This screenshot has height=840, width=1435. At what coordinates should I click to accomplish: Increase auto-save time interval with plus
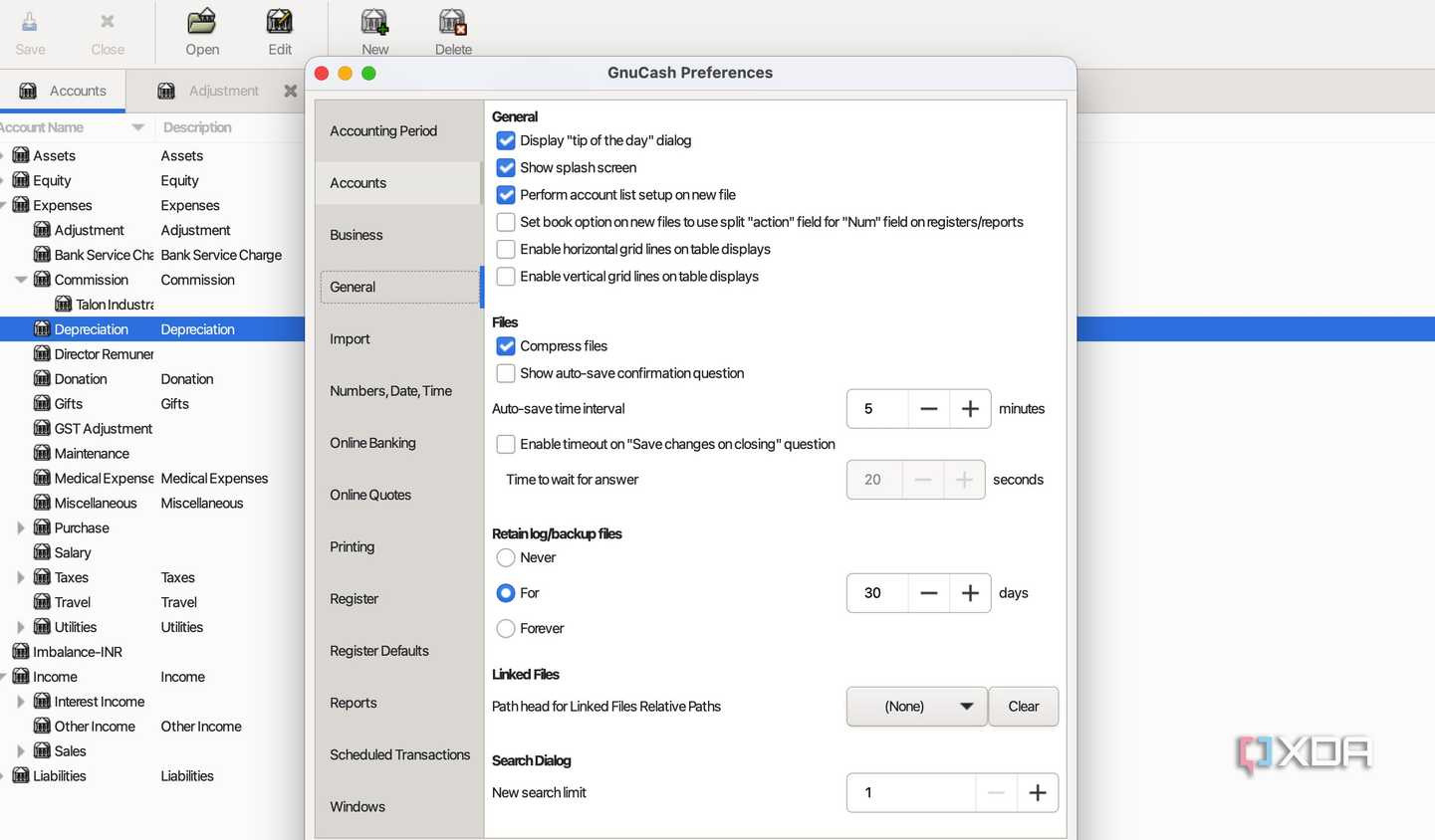(x=970, y=409)
